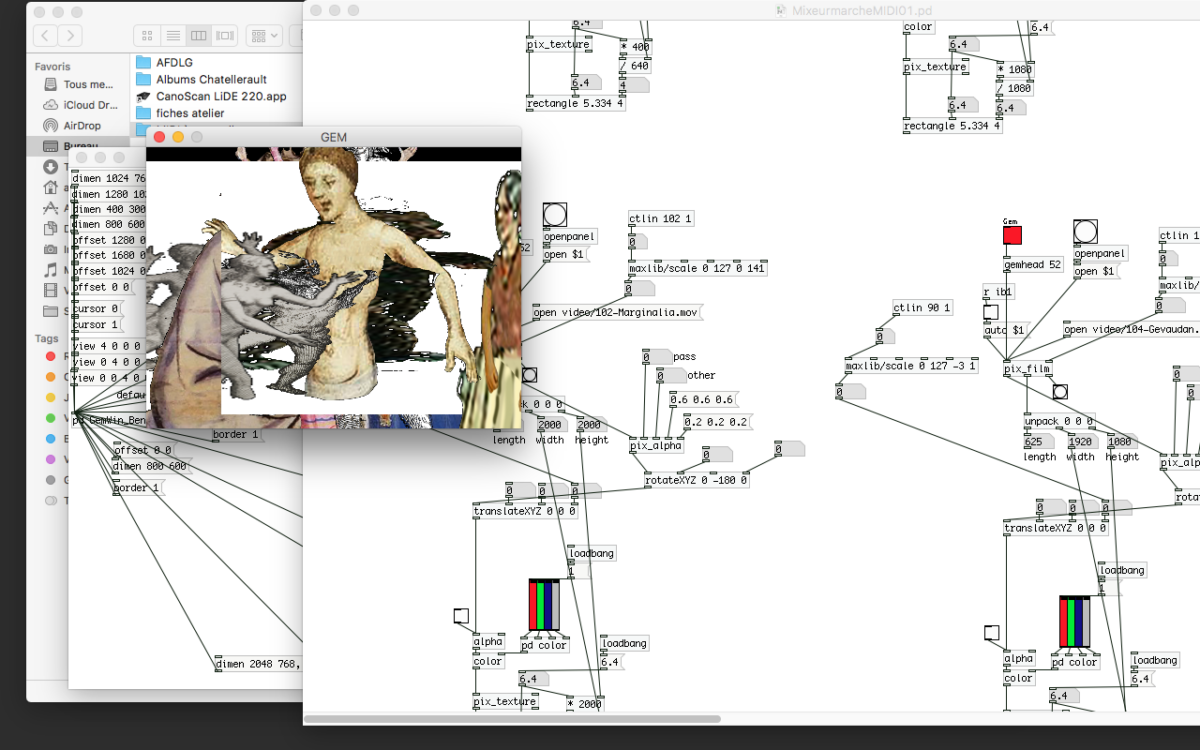Toggle the checkbox above left 'alpha' object
This screenshot has width=1200, height=750.
point(461,615)
